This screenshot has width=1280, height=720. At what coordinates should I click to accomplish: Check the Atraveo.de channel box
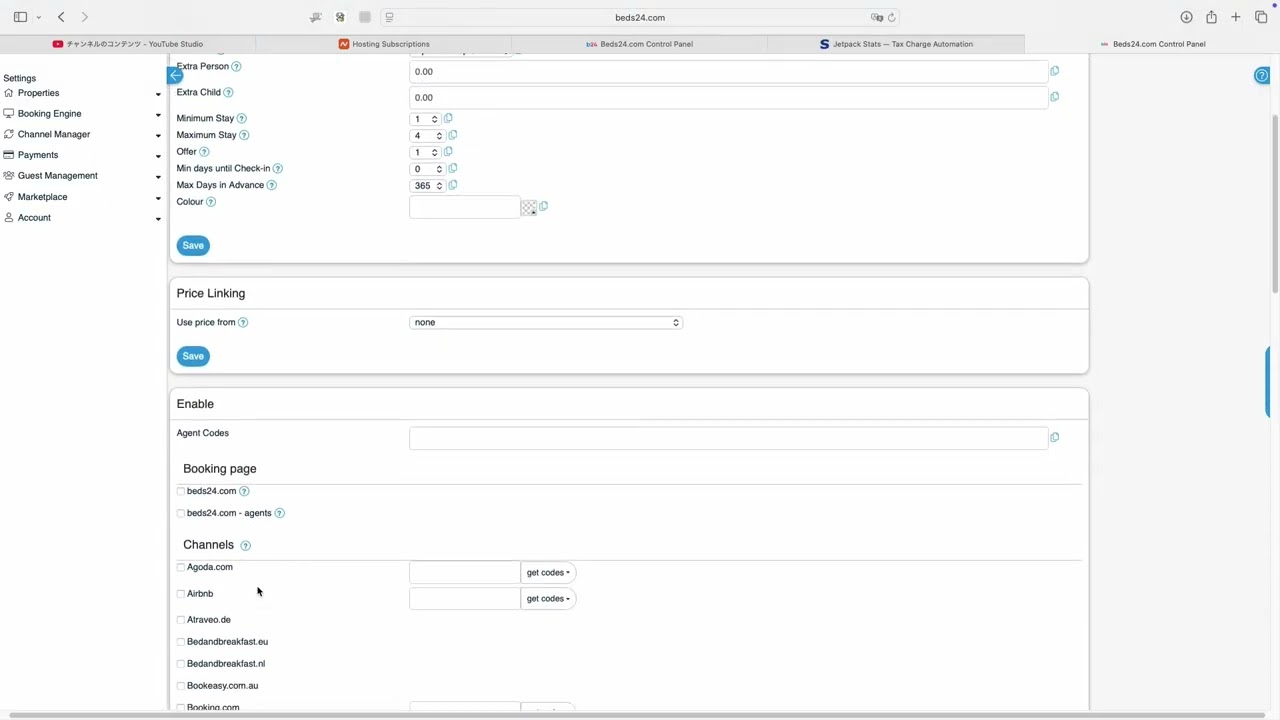pos(181,620)
